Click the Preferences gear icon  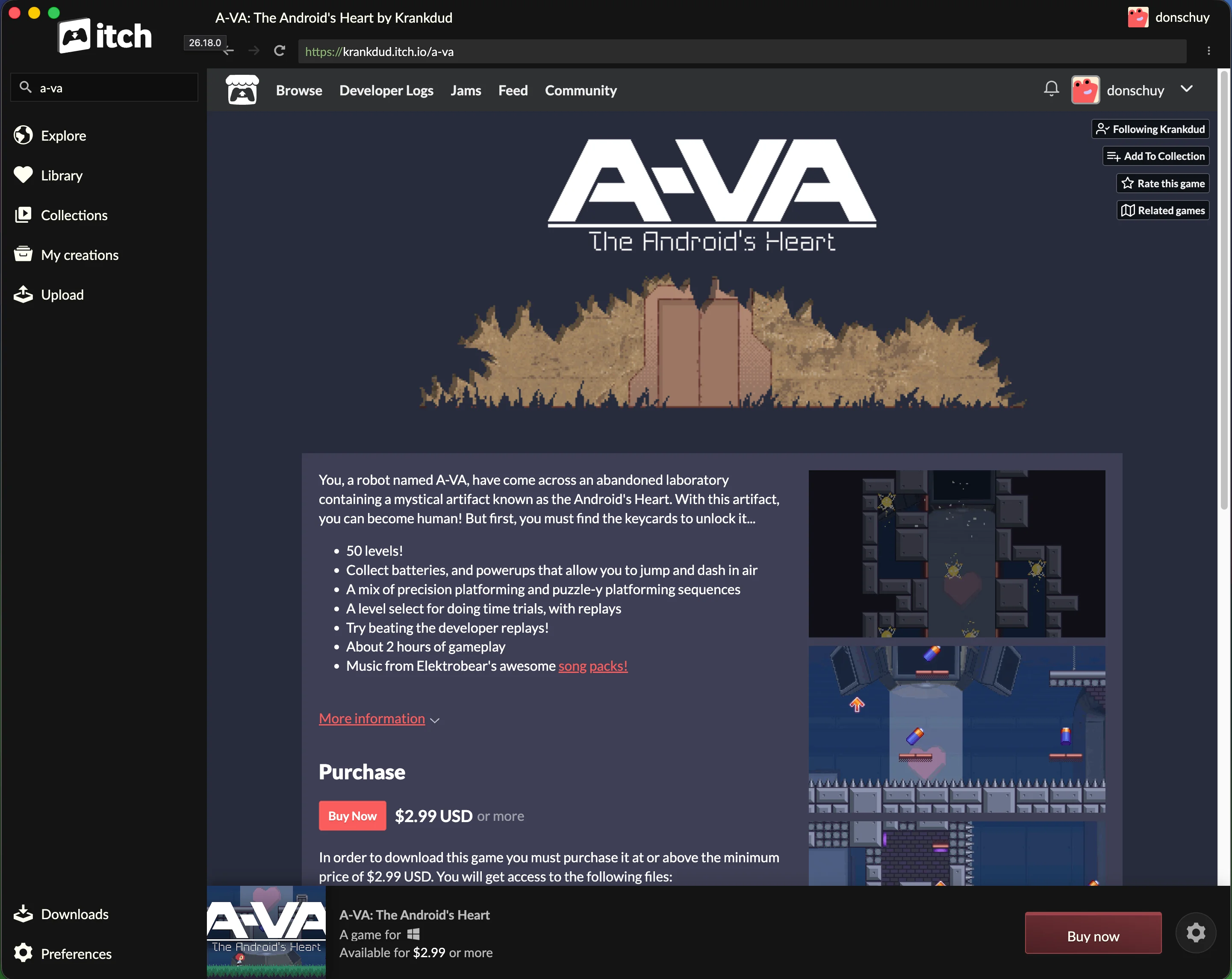(24, 953)
